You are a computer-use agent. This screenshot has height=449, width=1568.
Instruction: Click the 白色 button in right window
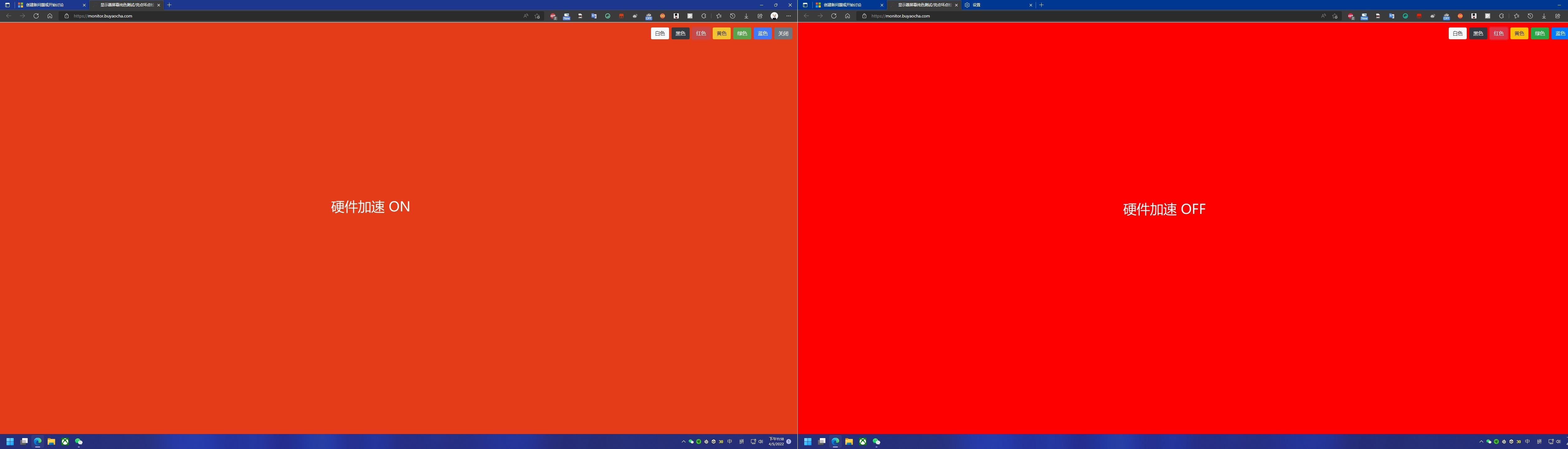[x=1457, y=33]
